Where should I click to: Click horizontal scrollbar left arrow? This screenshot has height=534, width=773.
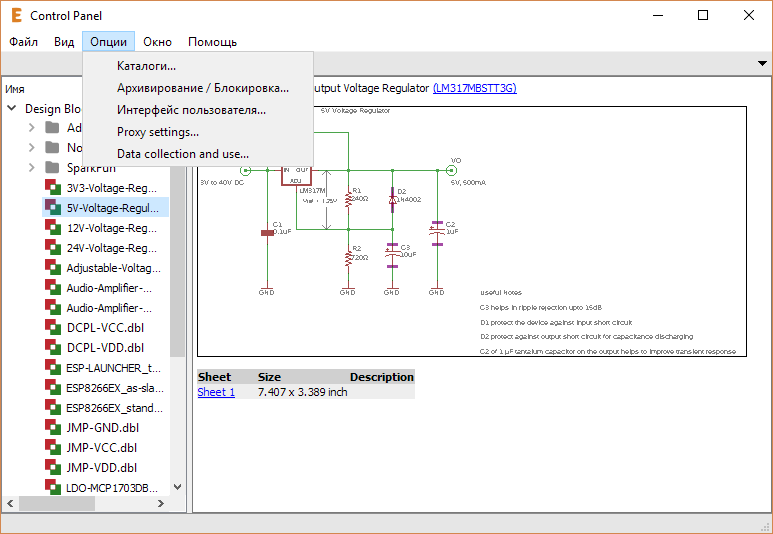pos(10,503)
